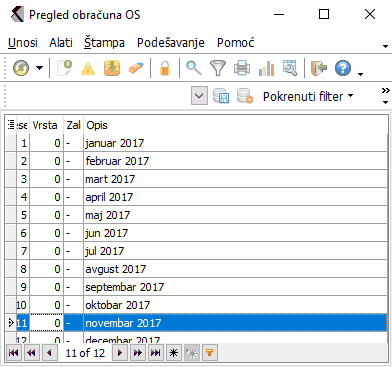Toggle the orange filter button in navigator

click(209, 353)
